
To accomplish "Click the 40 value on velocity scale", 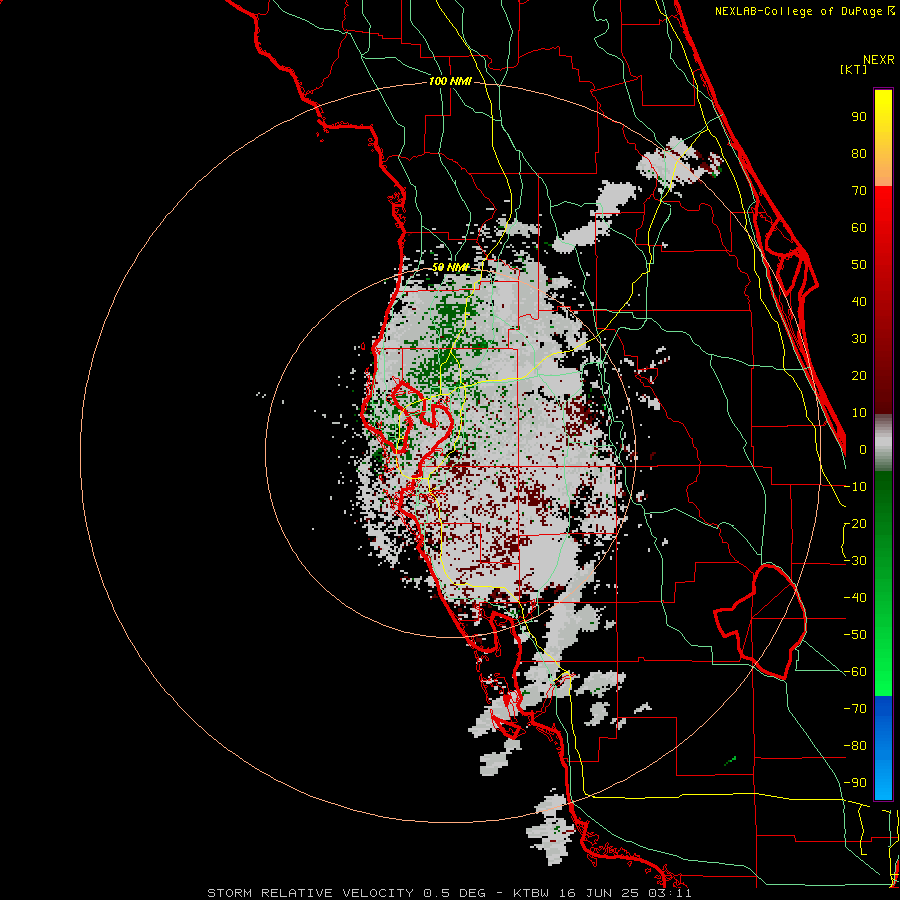I will pyautogui.click(x=859, y=302).
